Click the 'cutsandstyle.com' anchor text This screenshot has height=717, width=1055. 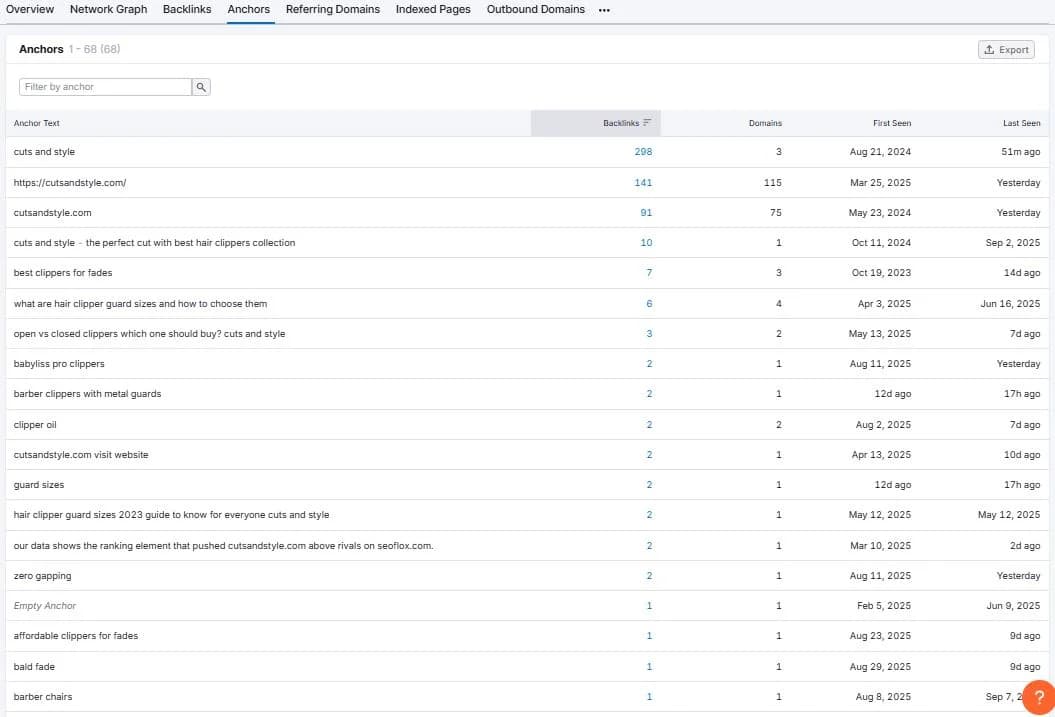pos(52,213)
